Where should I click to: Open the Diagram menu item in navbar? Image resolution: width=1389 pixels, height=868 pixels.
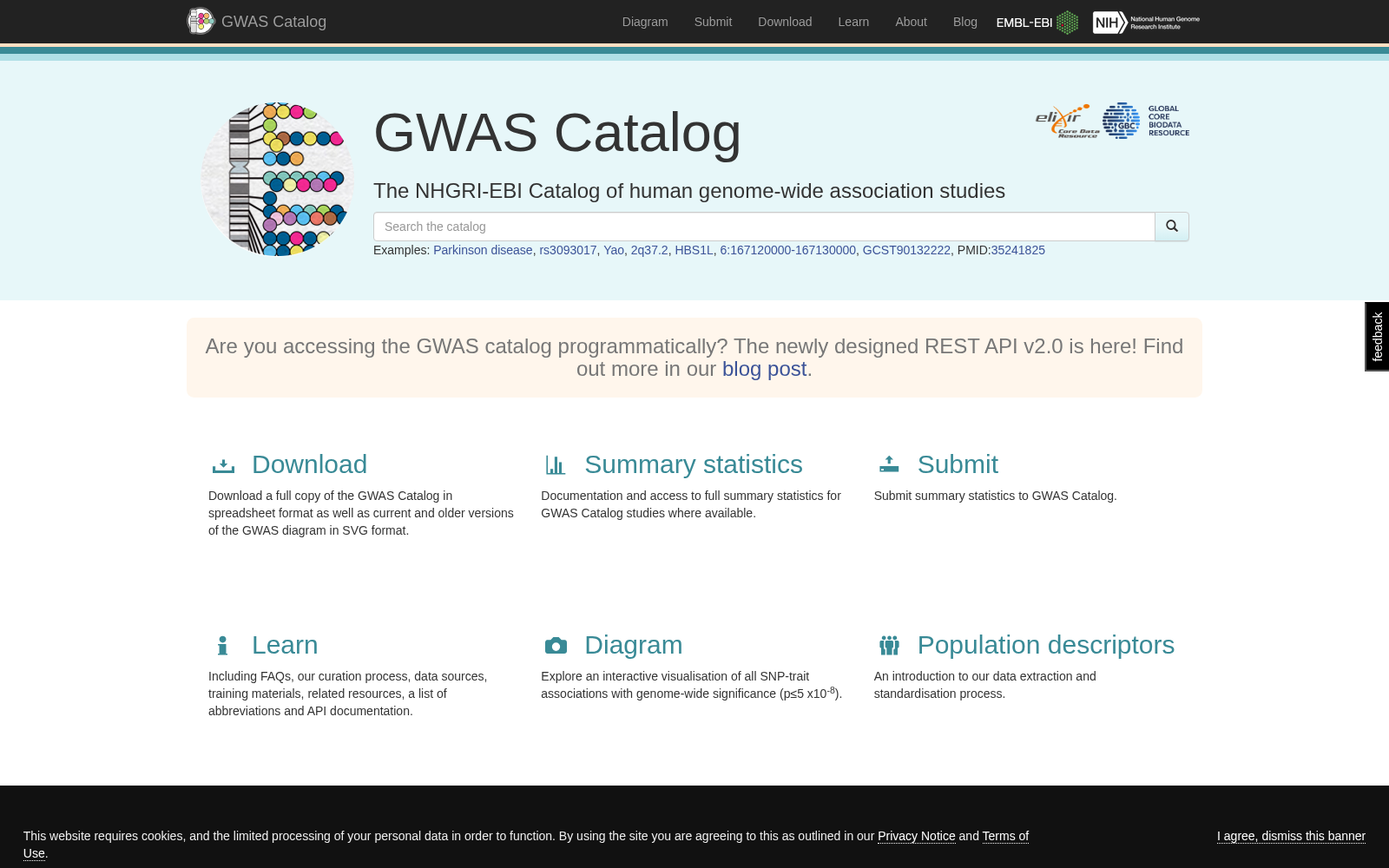pyautogui.click(x=645, y=22)
